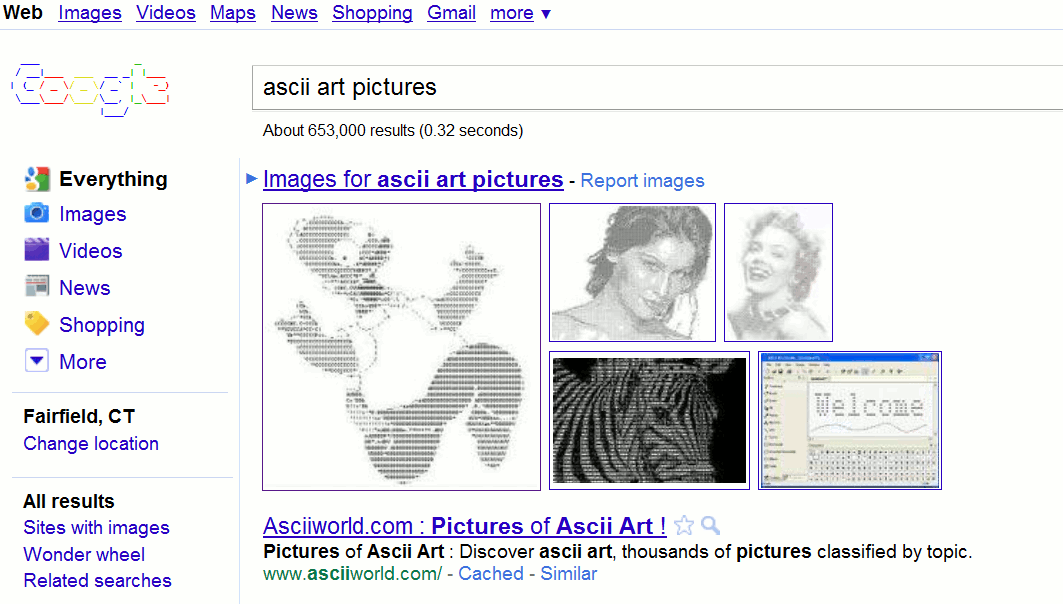The height and width of the screenshot is (604, 1063).
Task: Filter results by Videos in sidebar
Action: (91, 251)
